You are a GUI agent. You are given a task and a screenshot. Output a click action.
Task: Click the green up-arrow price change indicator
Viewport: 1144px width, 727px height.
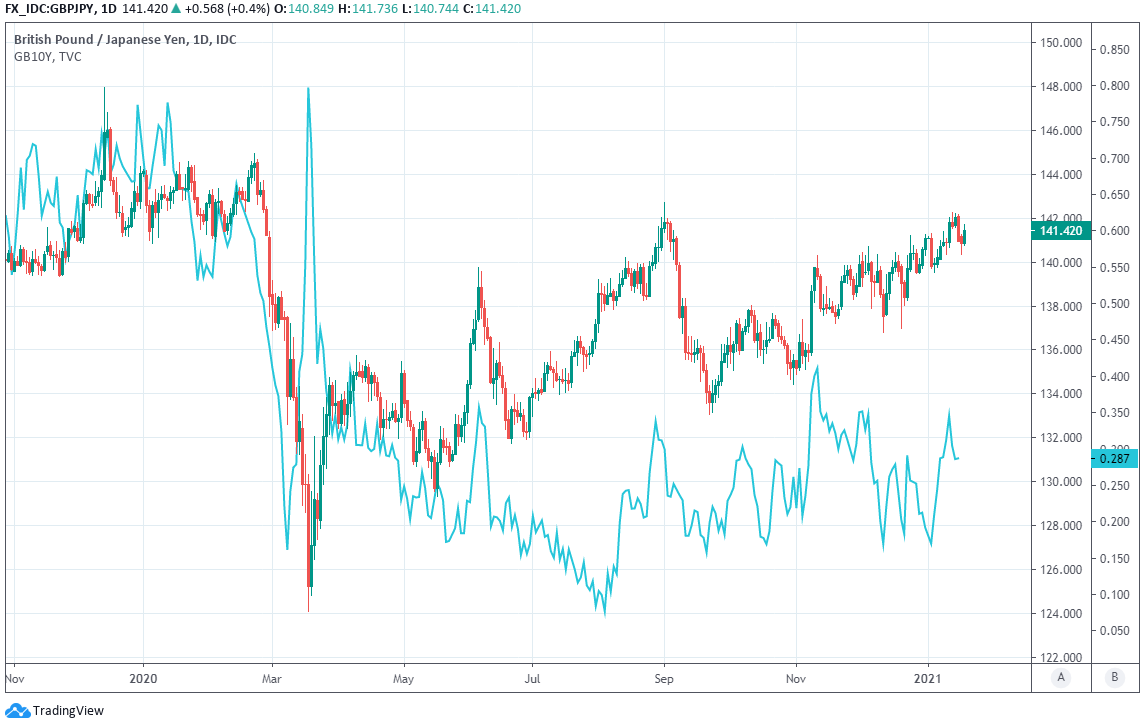[205, 10]
